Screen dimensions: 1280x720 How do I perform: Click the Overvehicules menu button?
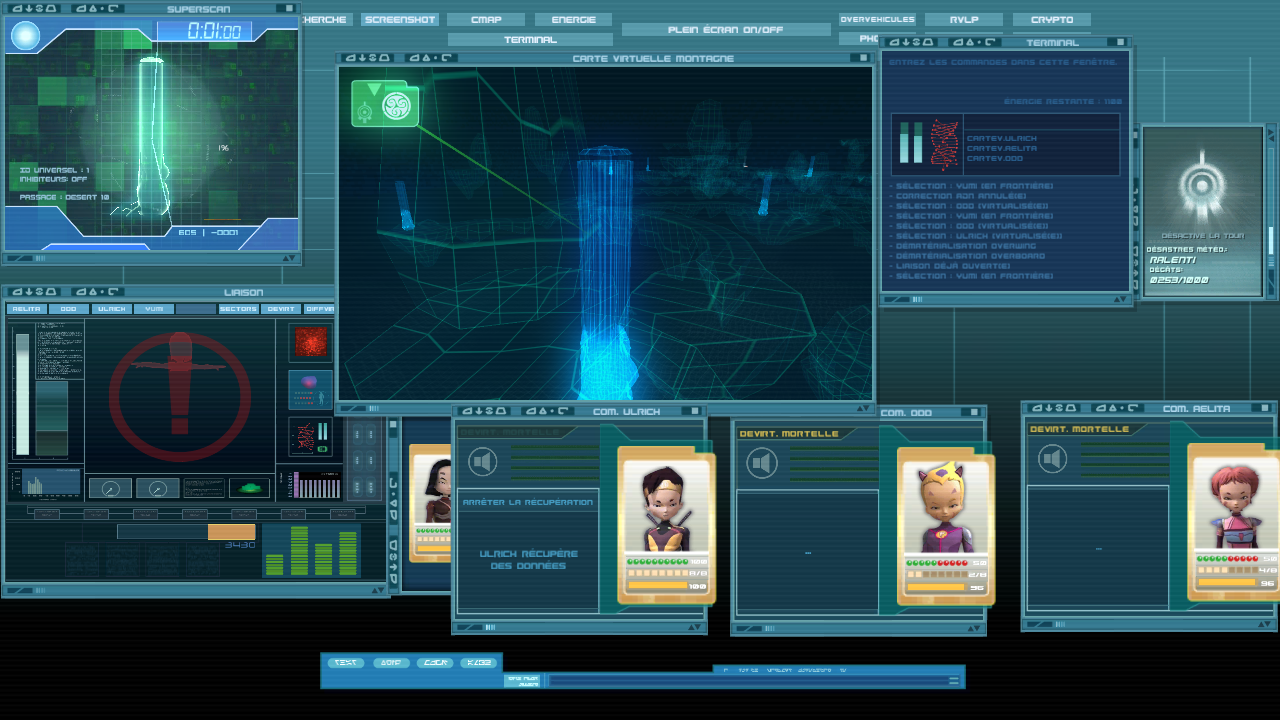877,20
